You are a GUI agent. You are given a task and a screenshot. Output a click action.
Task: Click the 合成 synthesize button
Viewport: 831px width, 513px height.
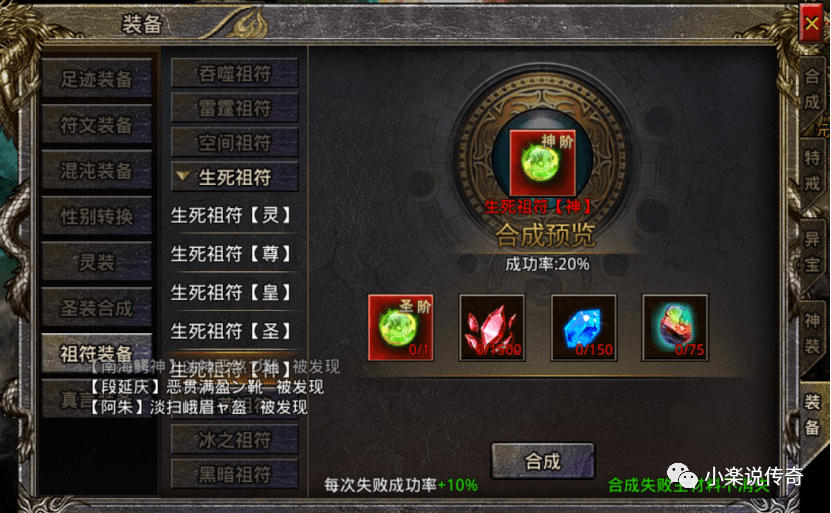543,461
